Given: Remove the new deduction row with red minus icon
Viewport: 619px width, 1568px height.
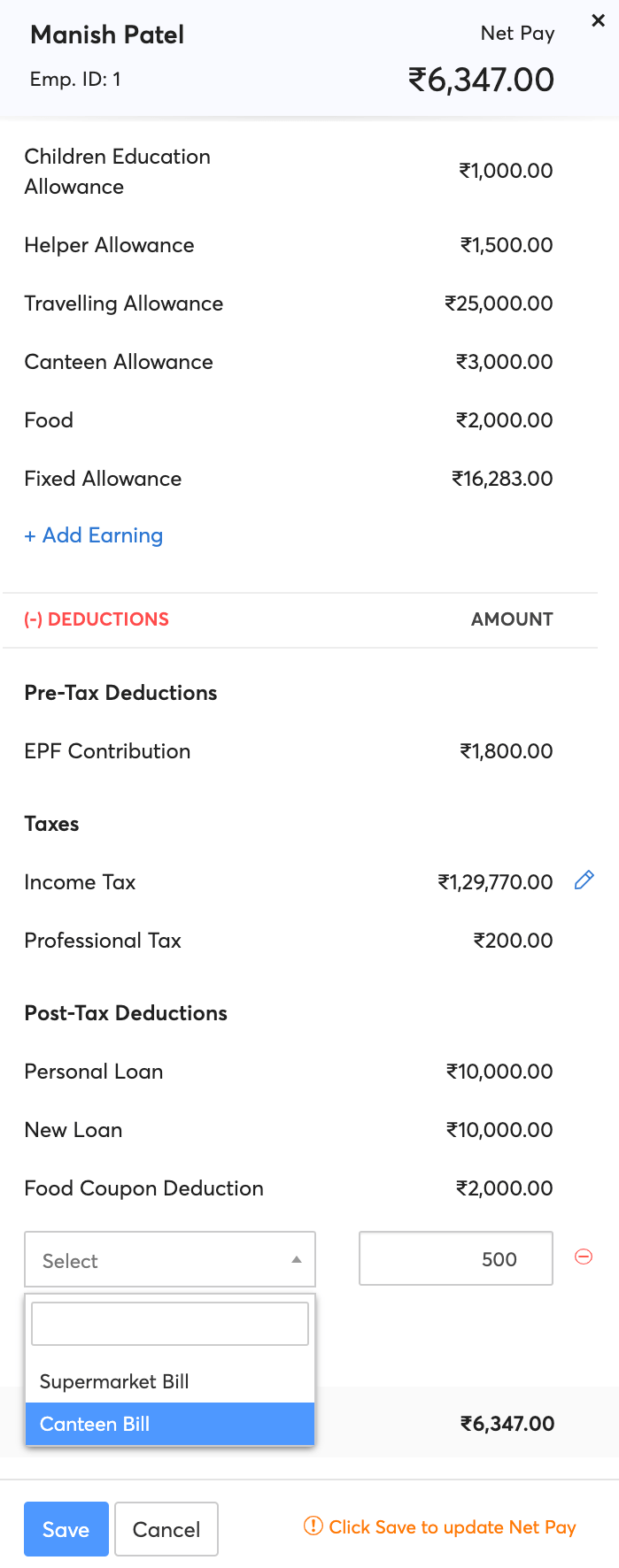Looking at the screenshot, I should click(583, 1257).
